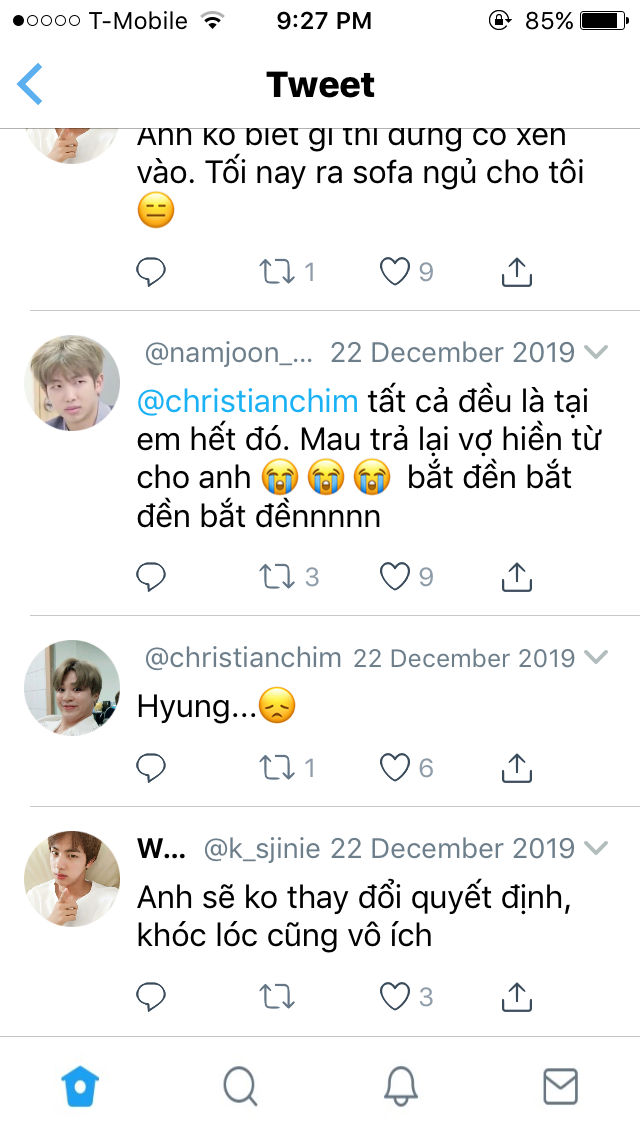640x1136 pixels.
Task: Reply to the @namjoon_ tweet
Action: [151, 575]
